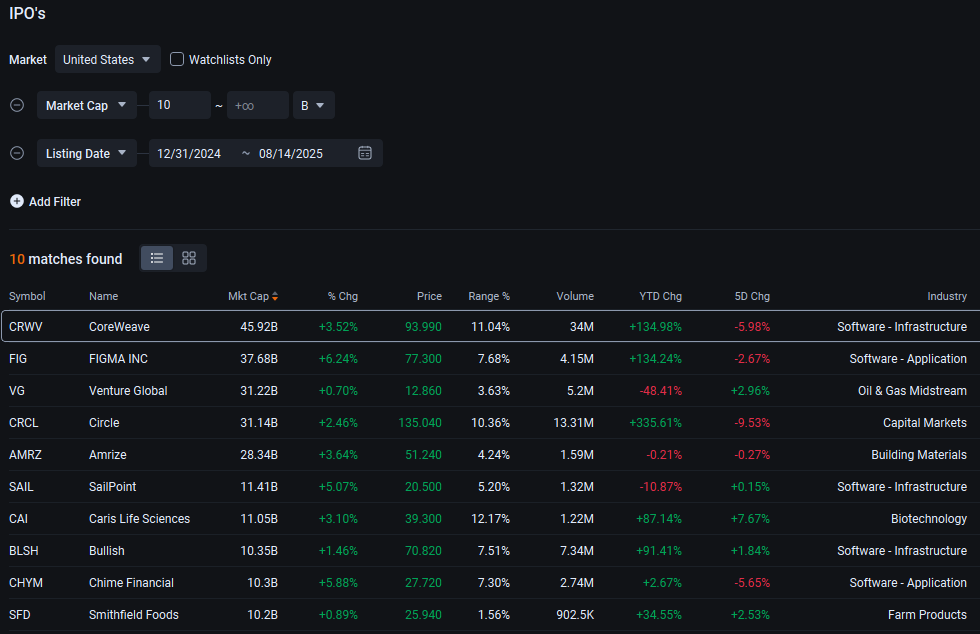Click the Add Filter plus icon
Viewport: 980px width, 634px height.
17,201
